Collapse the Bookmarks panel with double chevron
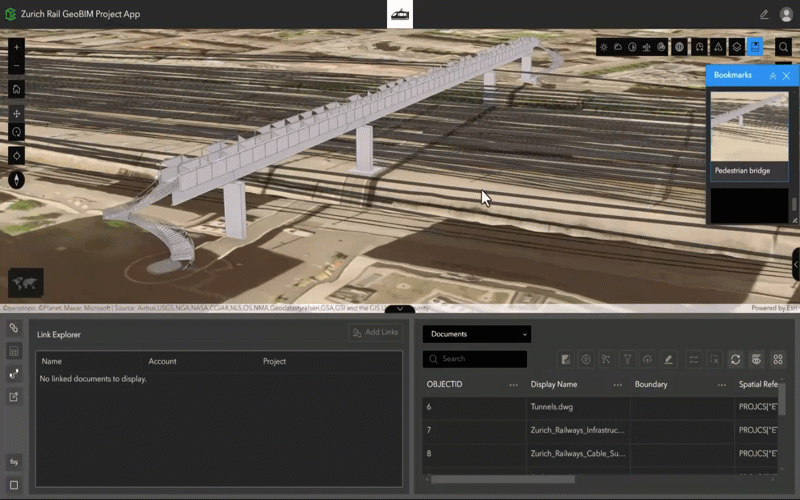This screenshot has height=500, width=800. coord(772,76)
